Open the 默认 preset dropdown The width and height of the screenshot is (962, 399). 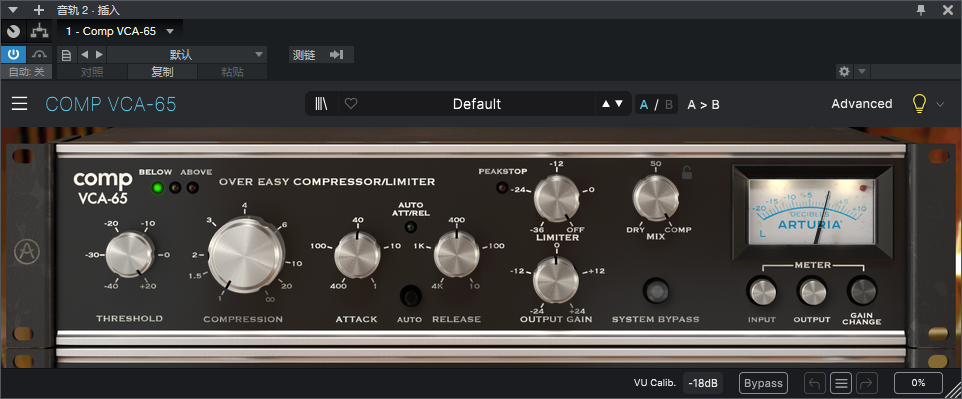click(187, 55)
